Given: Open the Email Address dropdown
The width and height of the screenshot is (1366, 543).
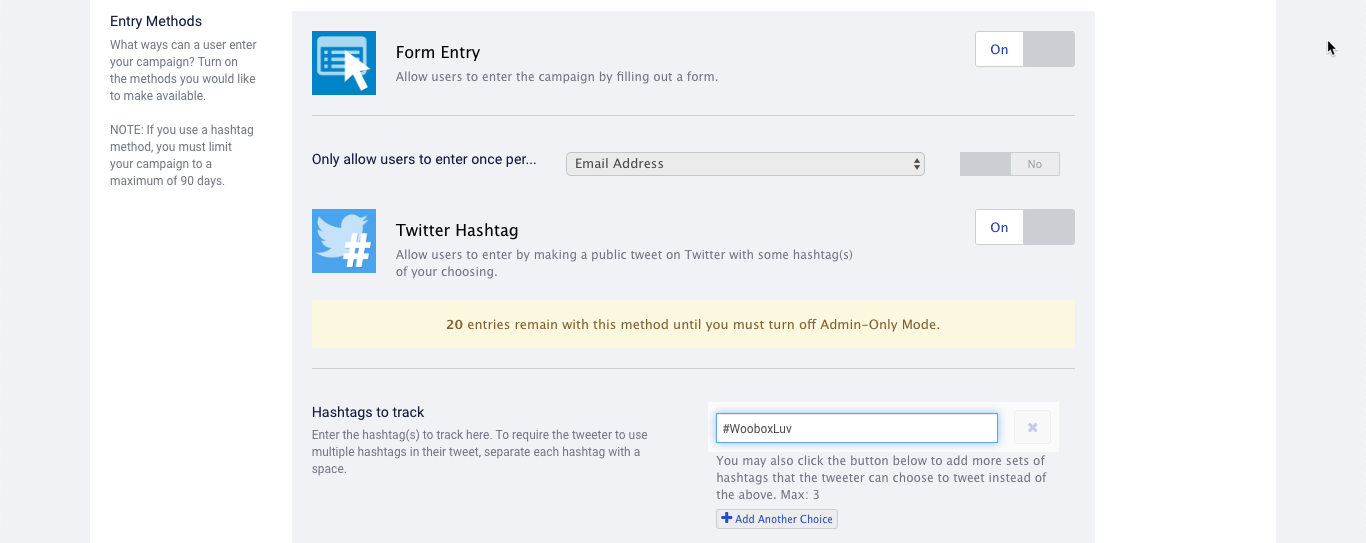Looking at the screenshot, I should pyautogui.click(x=745, y=164).
